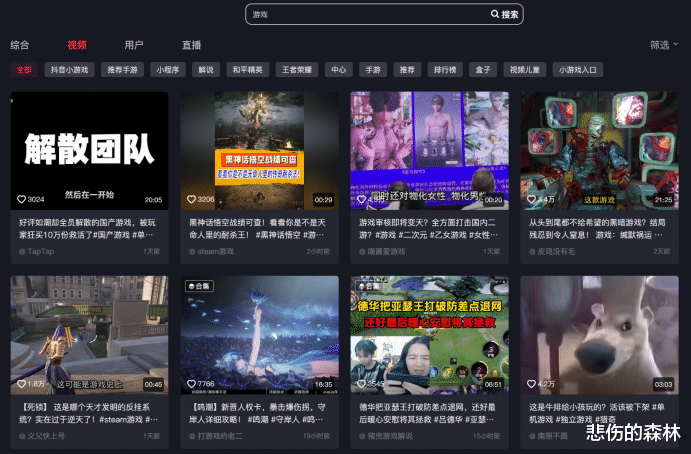Screen dimensions: 691x454
Task: Filter by 解说 chip
Action: [x=206, y=70]
